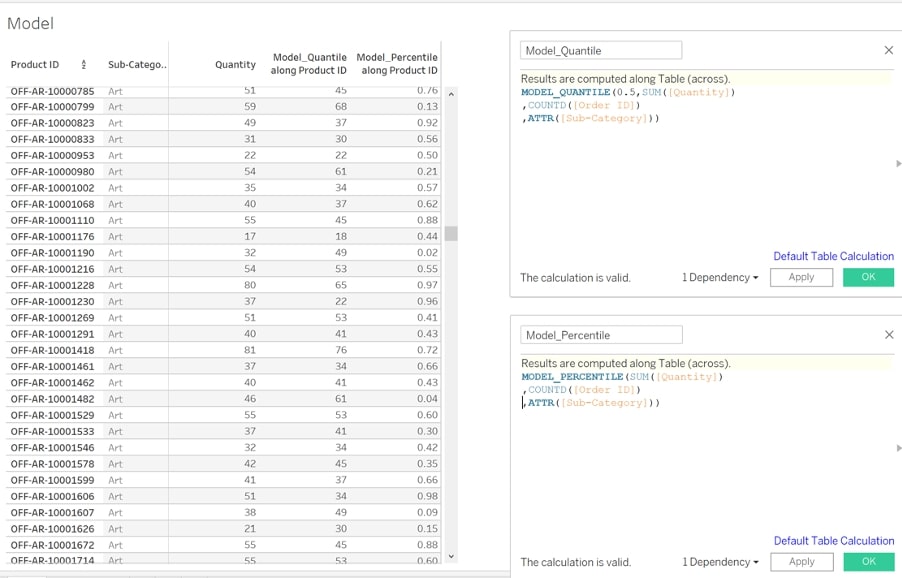Click OK in the Model_Percentile editor

pos(869,562)
